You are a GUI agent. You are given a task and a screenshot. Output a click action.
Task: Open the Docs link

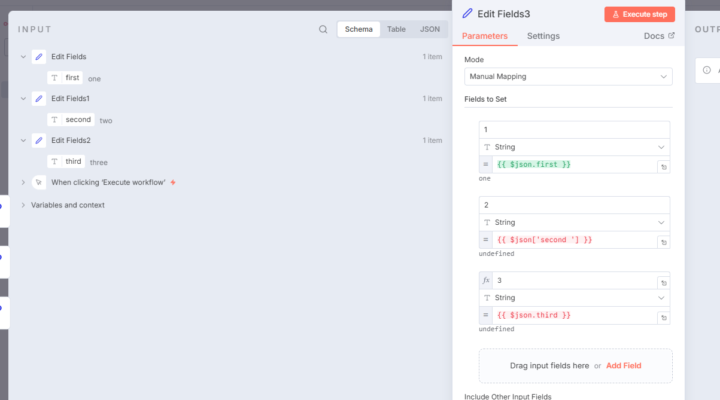(659, 36)
